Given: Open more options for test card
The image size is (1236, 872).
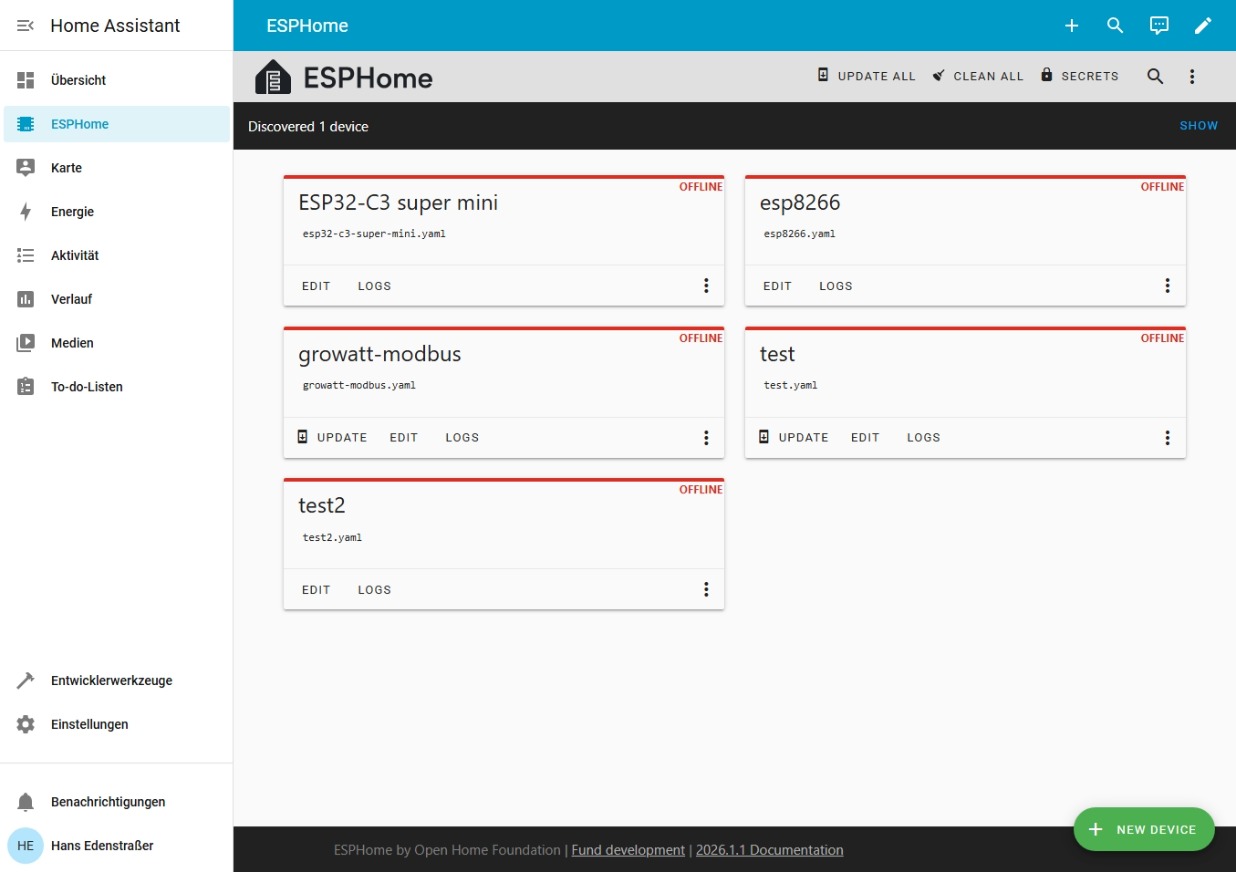Looking at the screenshot, I should [x=1167, y=438].
